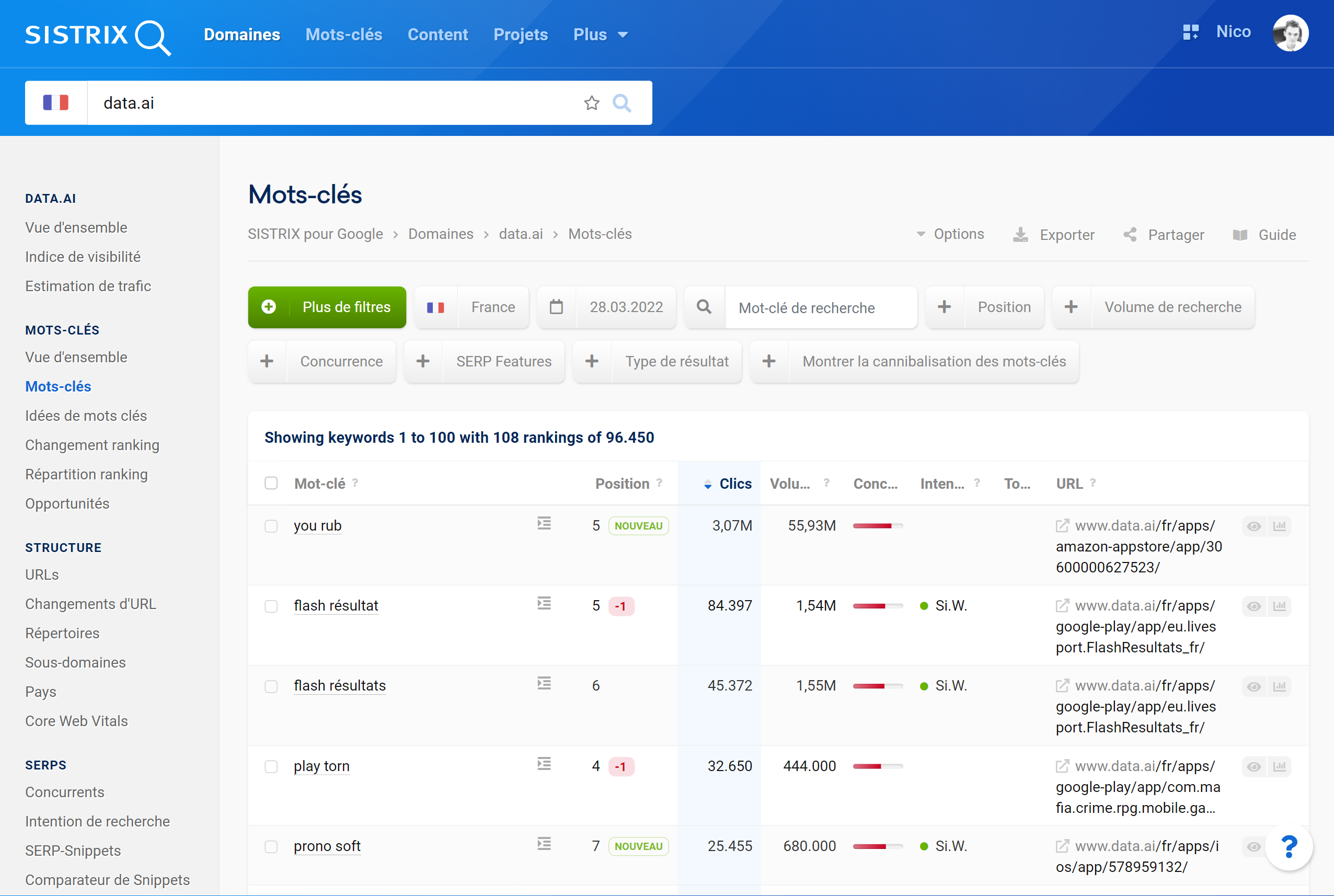
Task: Check the 'flash résultat' row checkbox
Action: click(271, 606)
